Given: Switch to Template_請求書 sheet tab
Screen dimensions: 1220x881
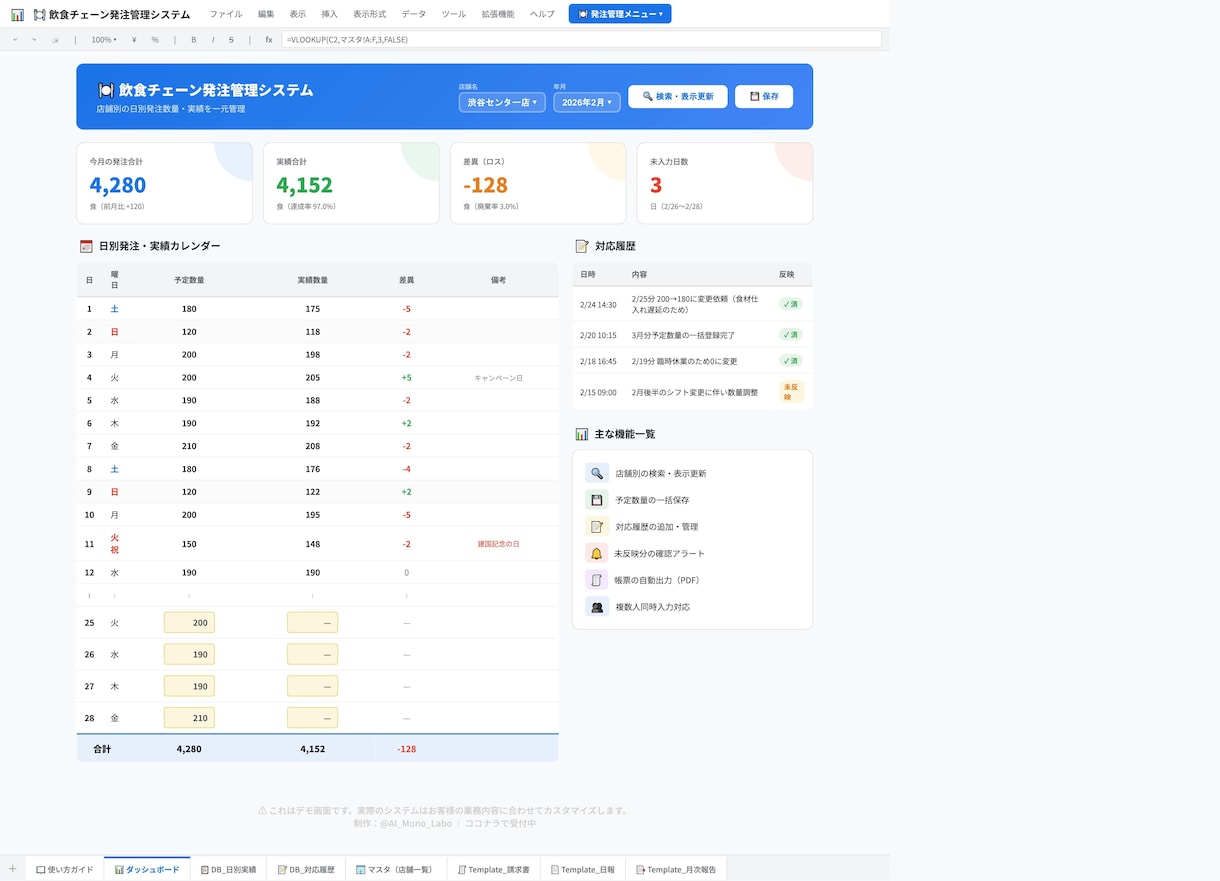Looking at the screenshot, I should 493,869.
